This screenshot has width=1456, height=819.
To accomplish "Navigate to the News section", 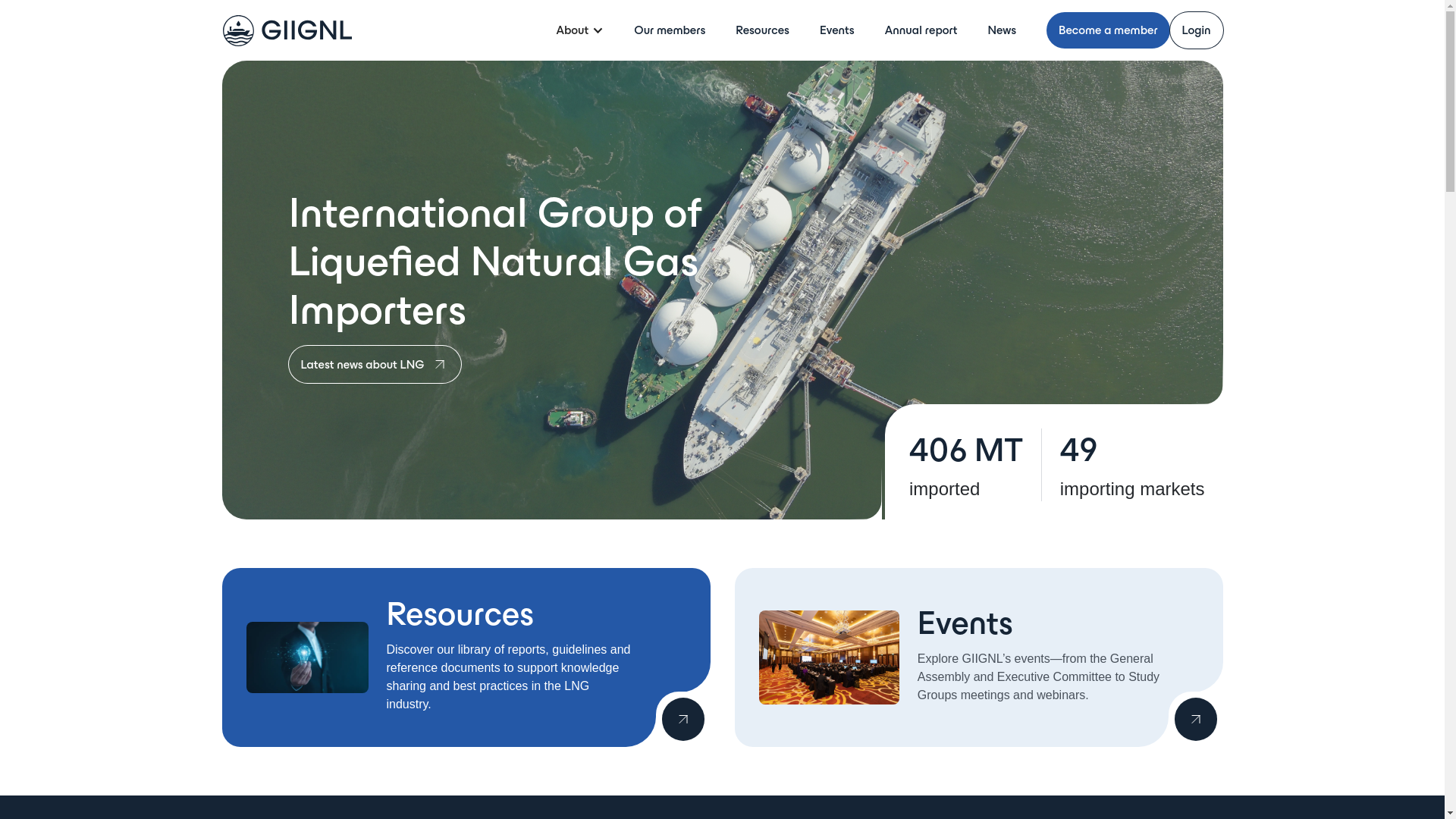I will click(1002, 30).
